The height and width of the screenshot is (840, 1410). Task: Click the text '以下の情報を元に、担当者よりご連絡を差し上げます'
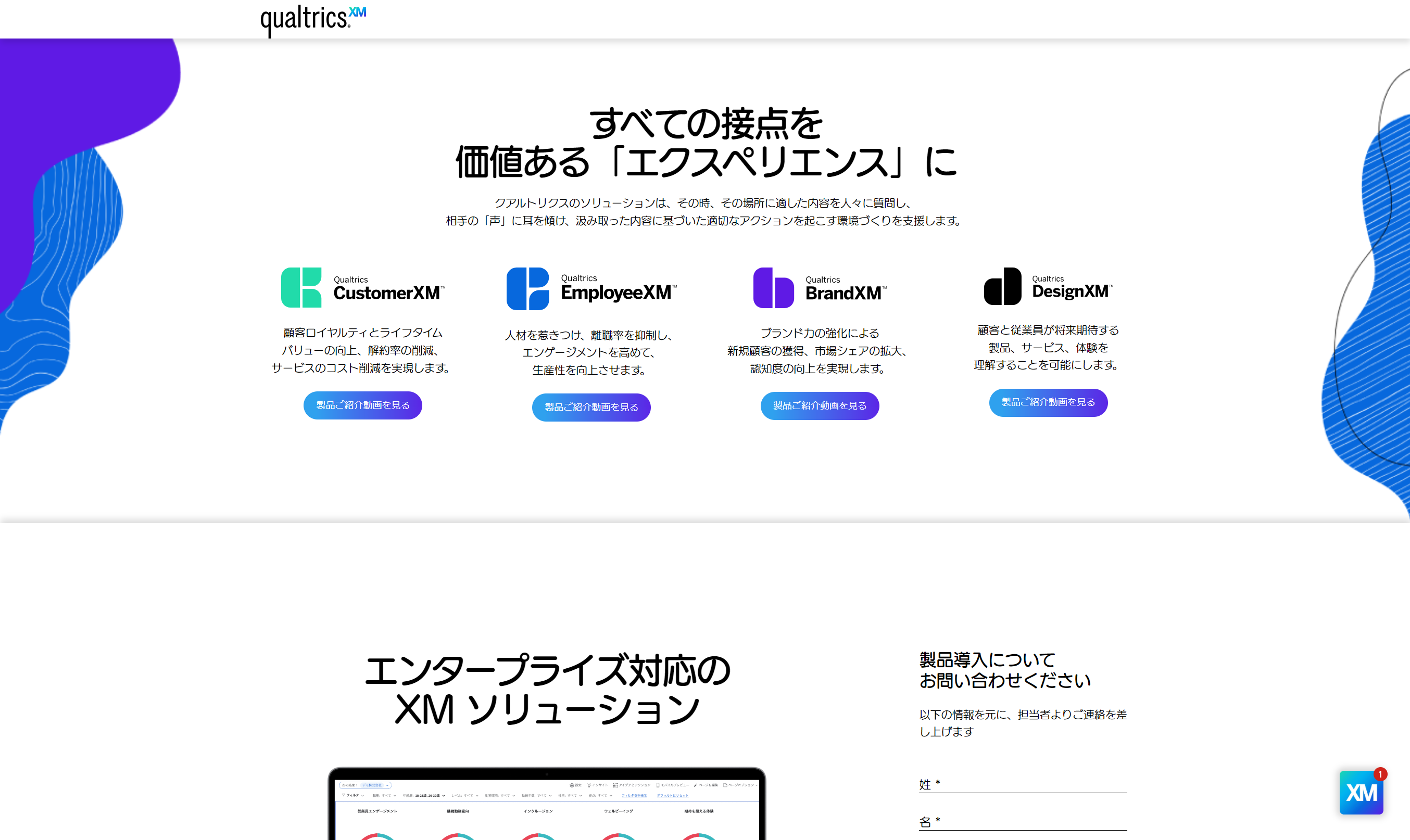point(1023,723)
